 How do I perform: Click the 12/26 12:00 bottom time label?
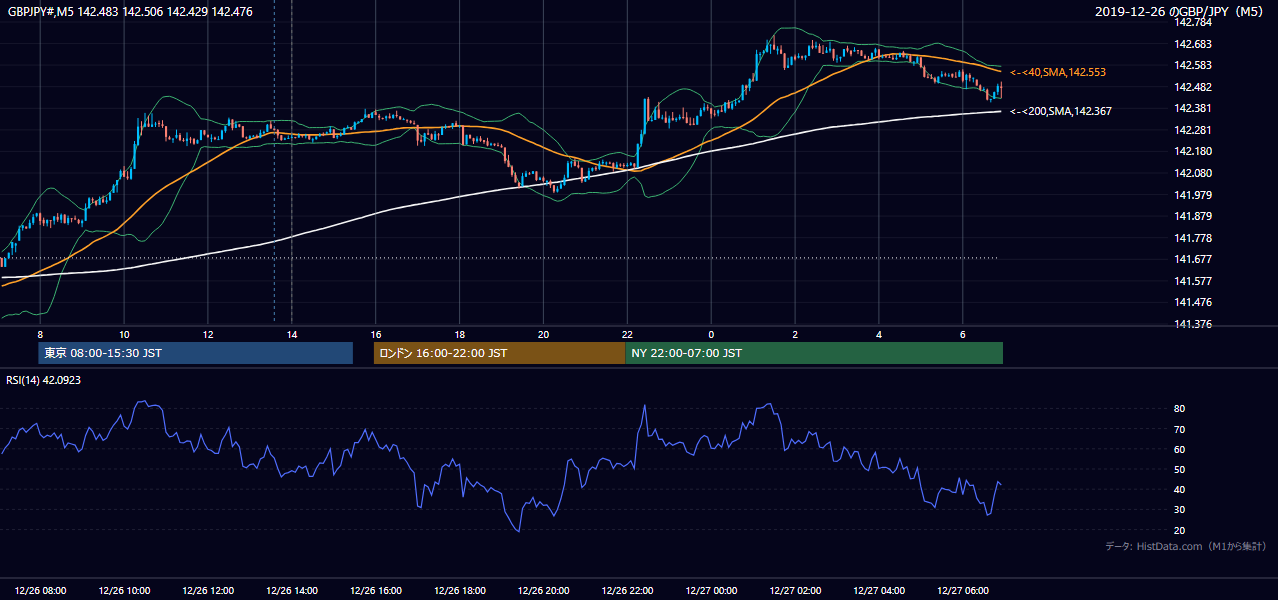tap(209, 590)
